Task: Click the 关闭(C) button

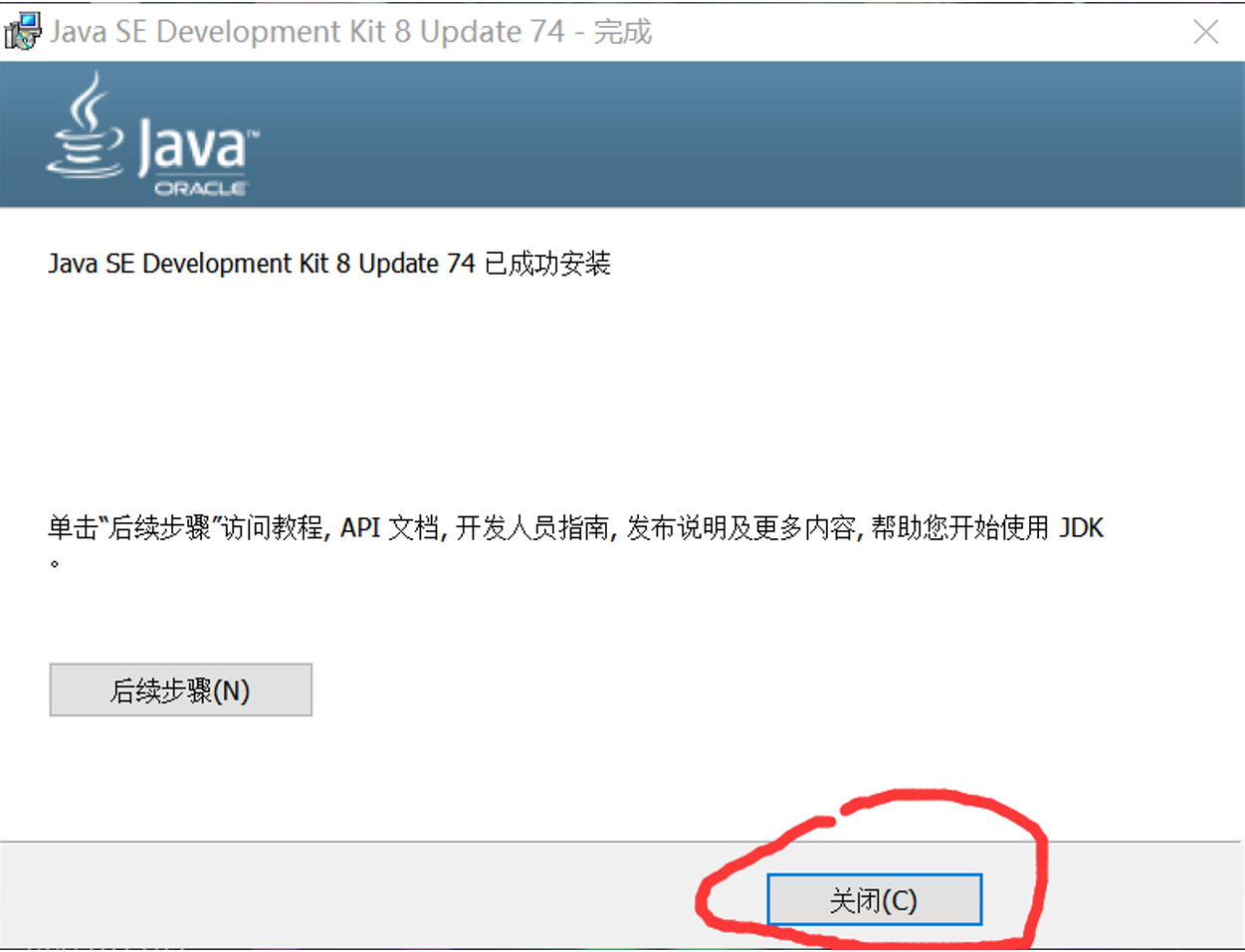Action: [874, 900]
